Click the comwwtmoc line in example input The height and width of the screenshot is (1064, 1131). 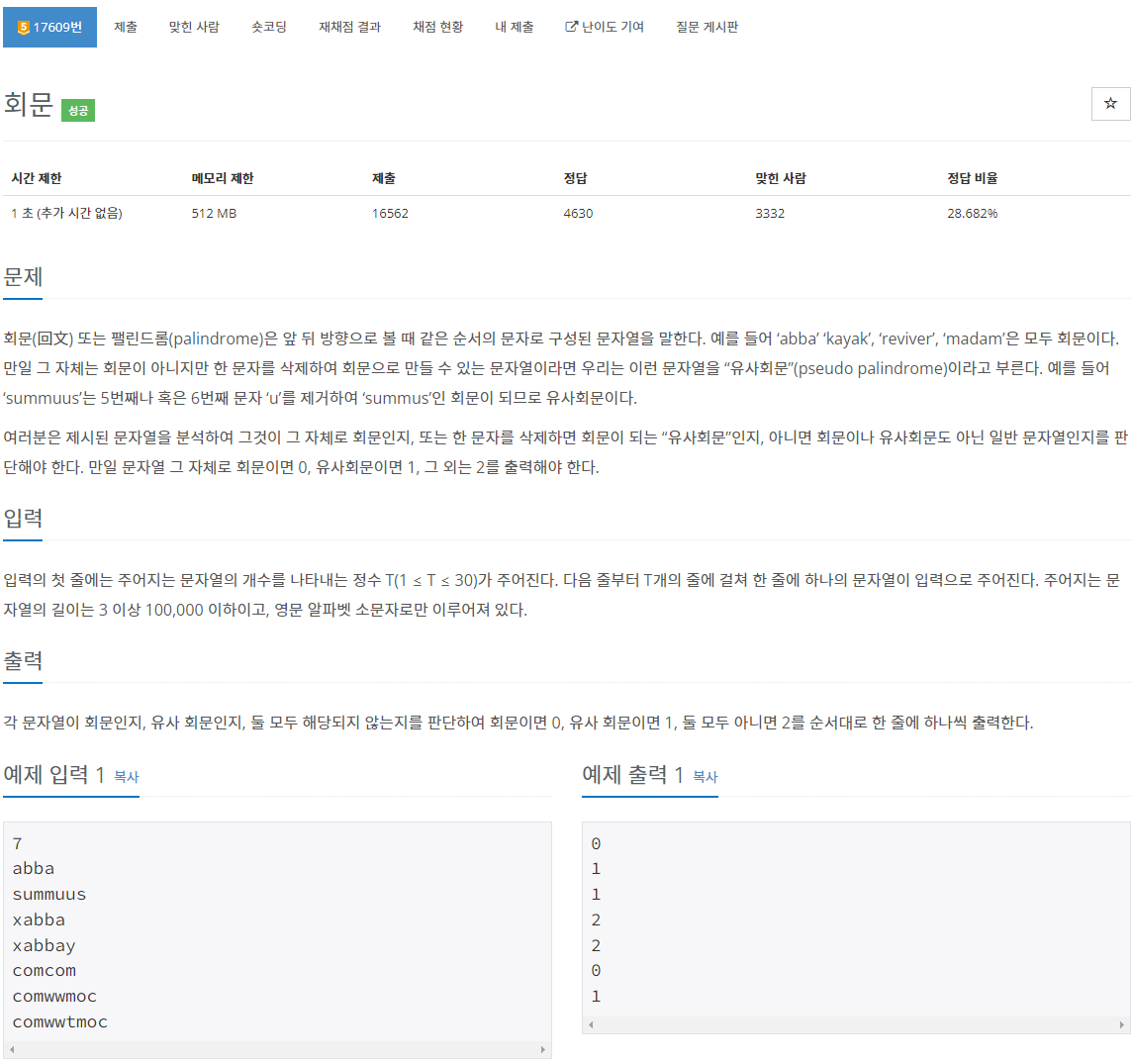click(60, 1022)
